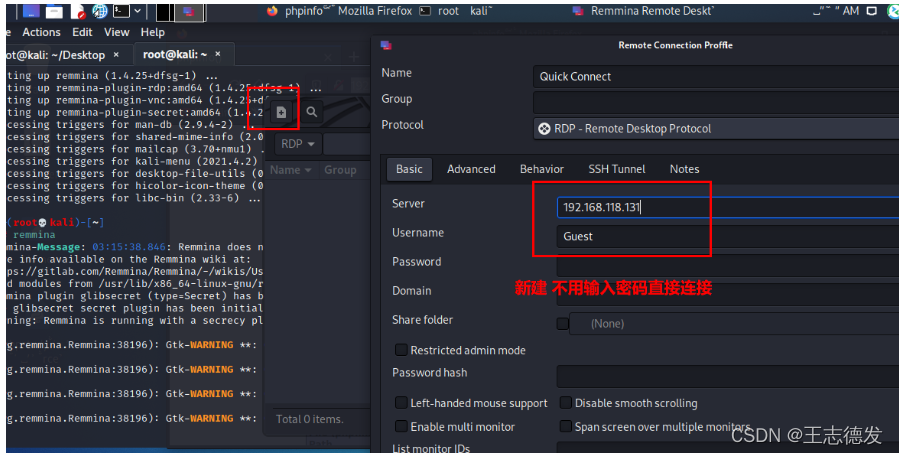Select the Basic tab
Image resolution: width=899 pixels, height=455 pixels.
(409, 169)
